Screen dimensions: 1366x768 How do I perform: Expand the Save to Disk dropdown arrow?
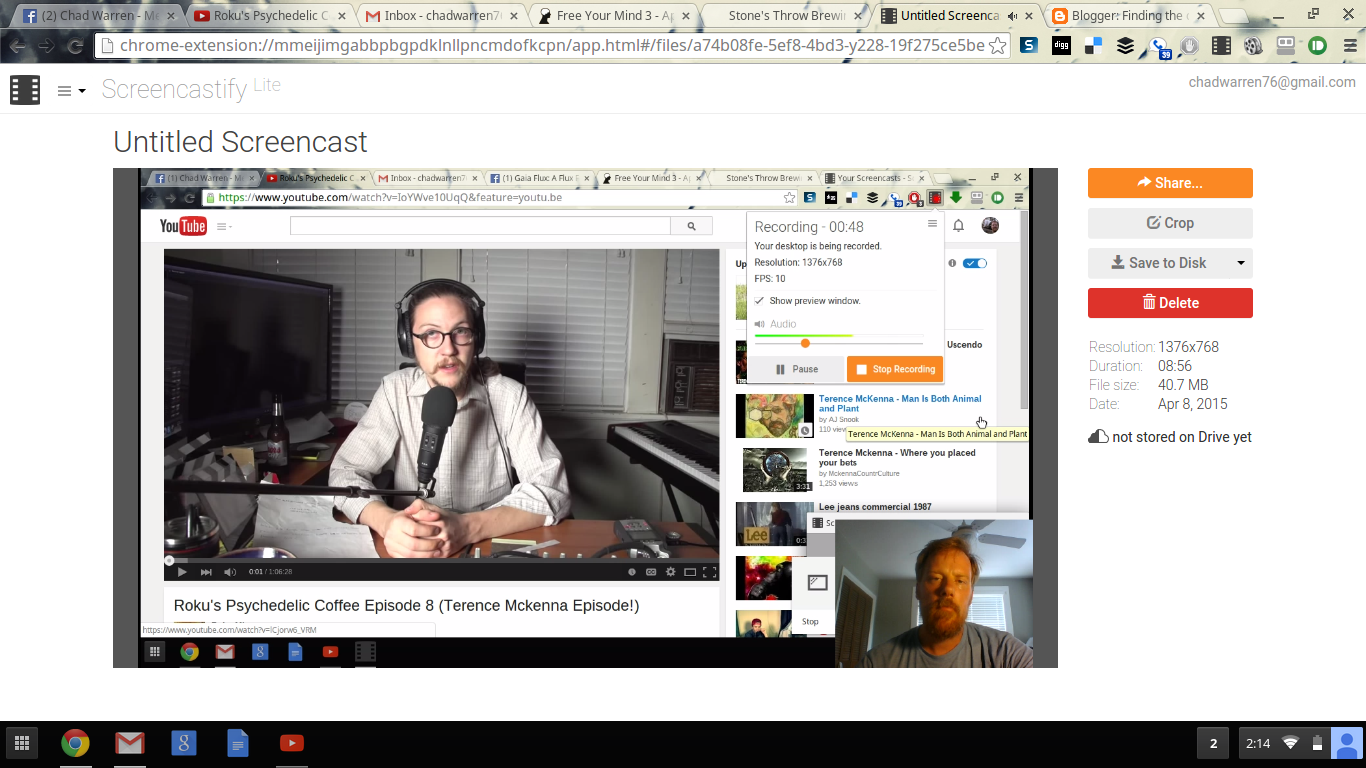pos(1241,263)
